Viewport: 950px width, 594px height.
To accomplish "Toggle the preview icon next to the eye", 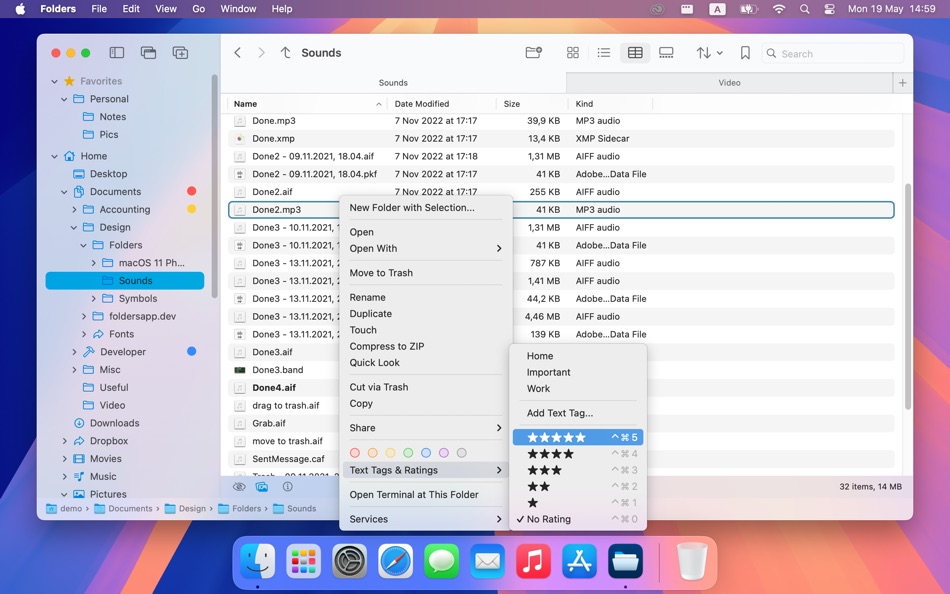I will (262, 488).
